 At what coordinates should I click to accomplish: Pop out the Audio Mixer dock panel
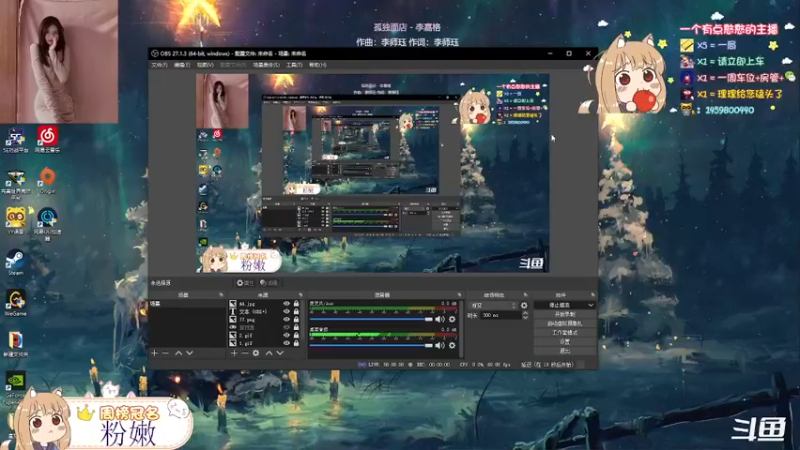[x=459, y=295]
